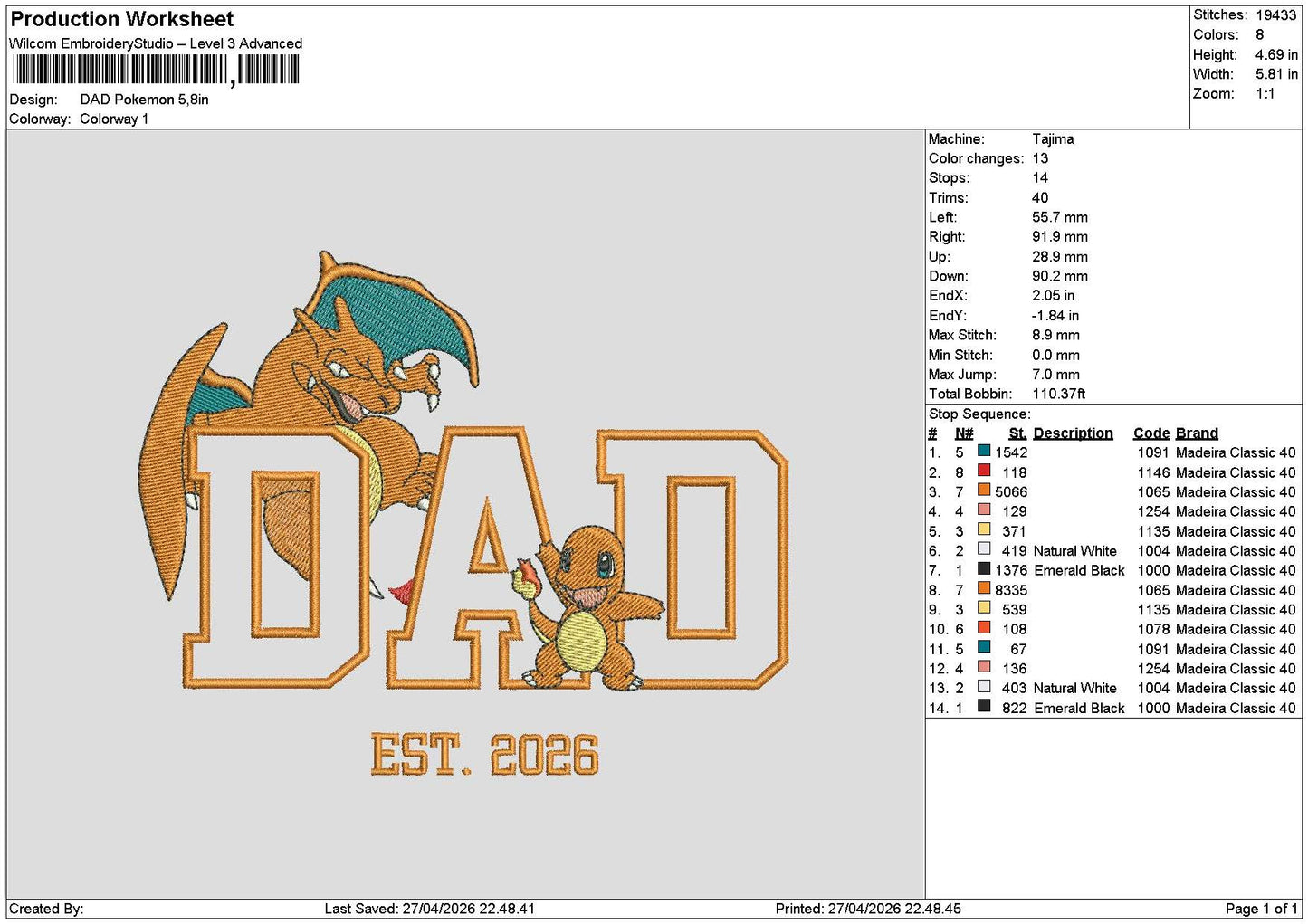Click the 'Colorway 1' value
Viewport: 1308px width, 924px height.
(x=114, y=119)
